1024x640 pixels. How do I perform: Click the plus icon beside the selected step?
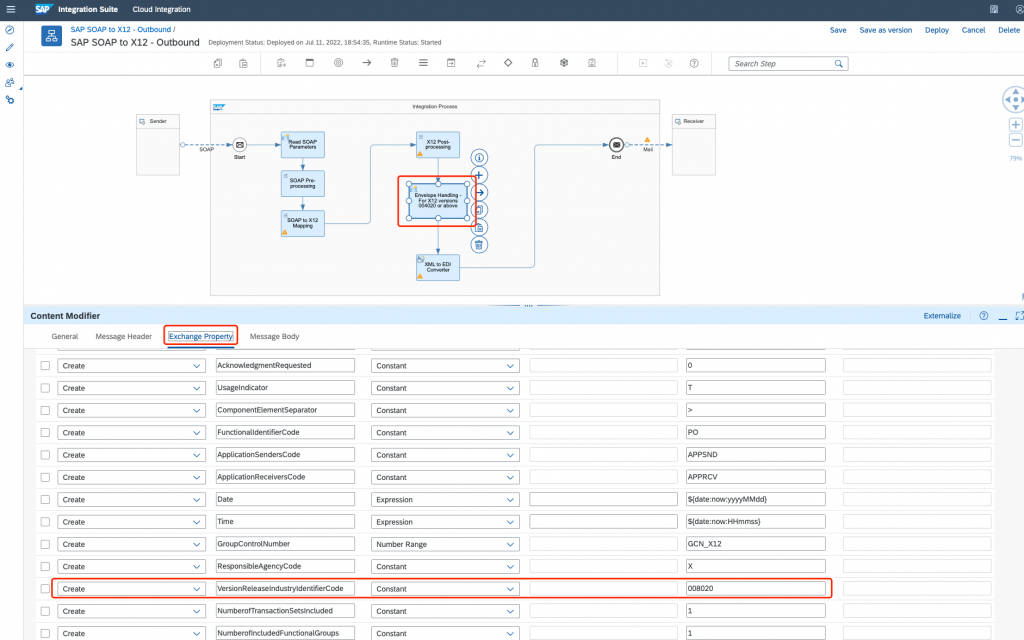click(479, 175)
